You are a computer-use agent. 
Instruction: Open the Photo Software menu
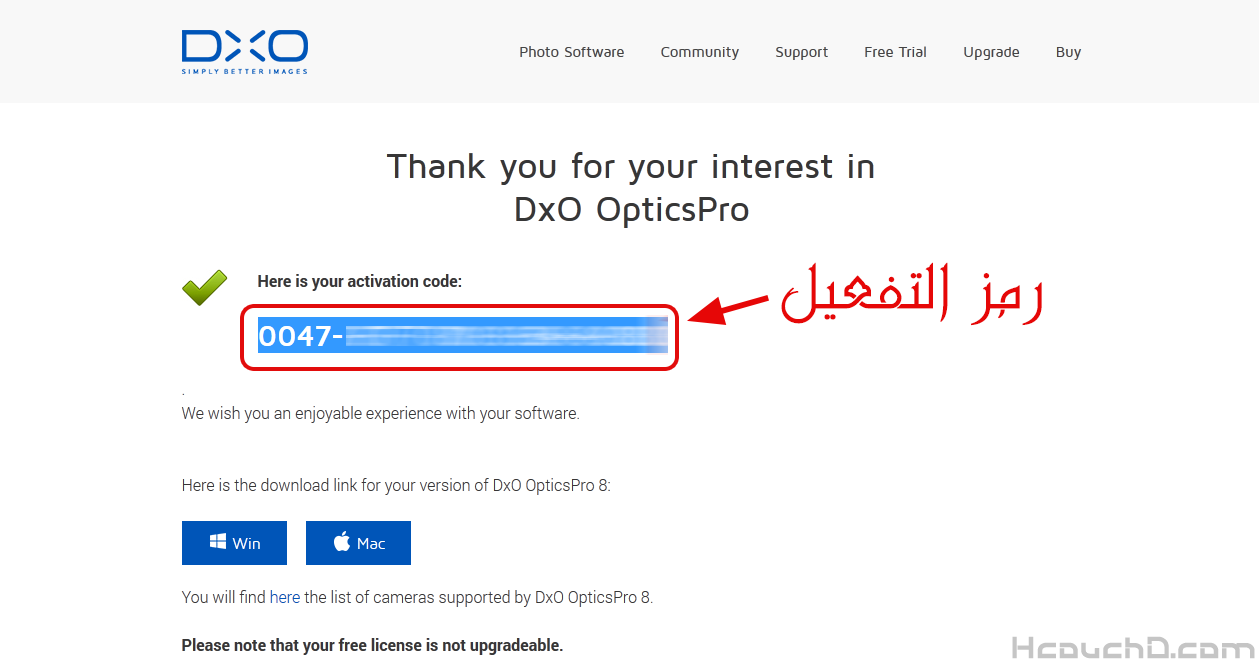[571, 52]
